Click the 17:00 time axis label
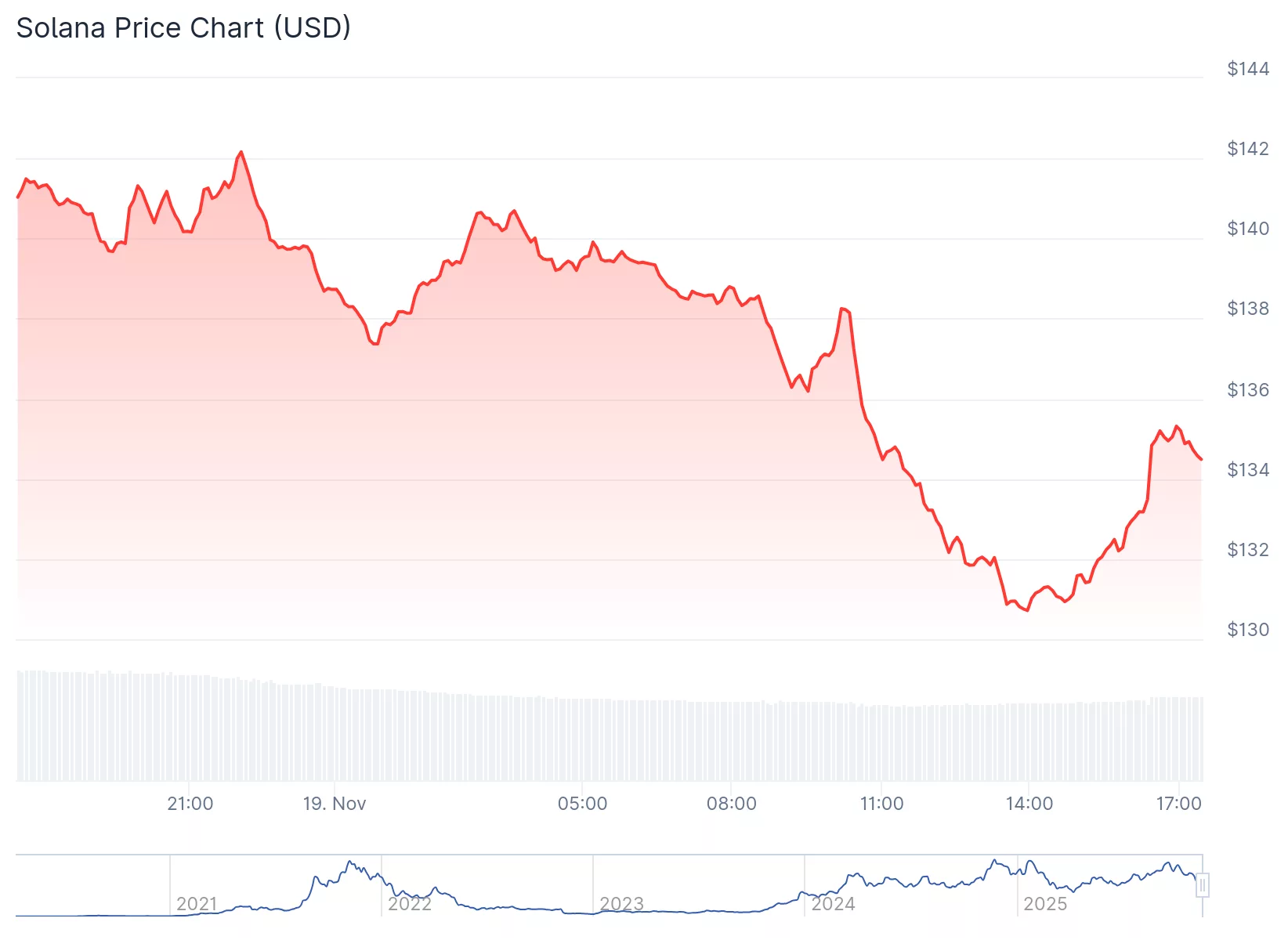 1178,804
